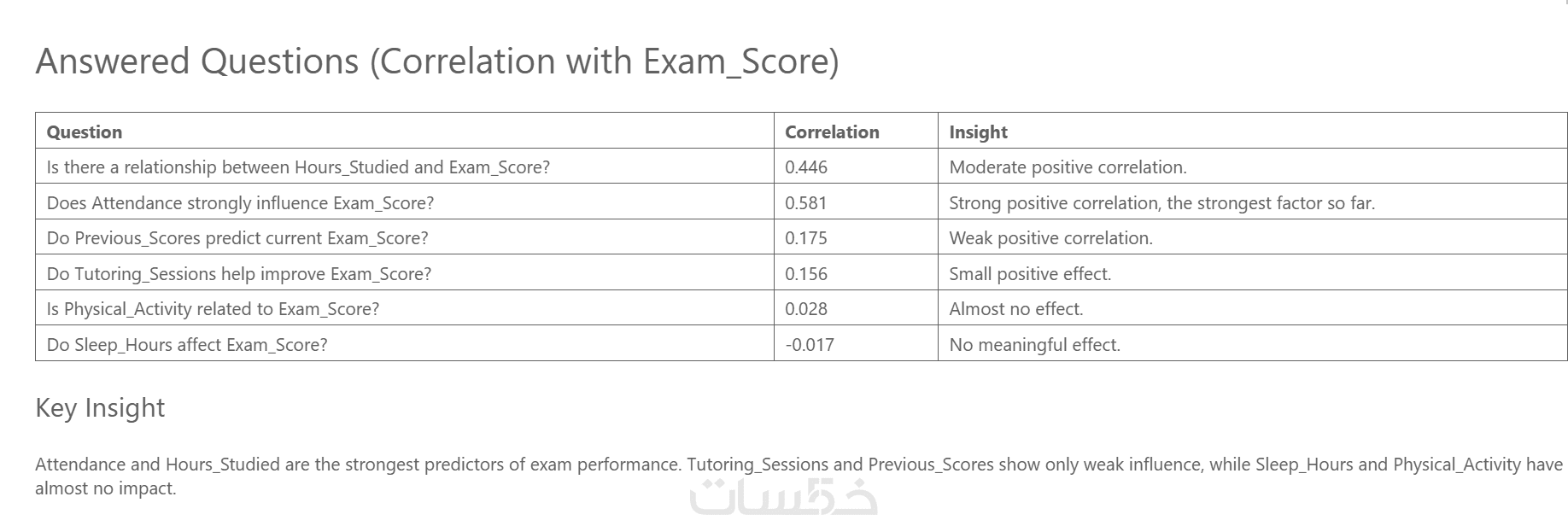Screen dimensions: 1568x526
Task: Click the 'Strong positive correlation' insight cell
Action: (1161, 203)
